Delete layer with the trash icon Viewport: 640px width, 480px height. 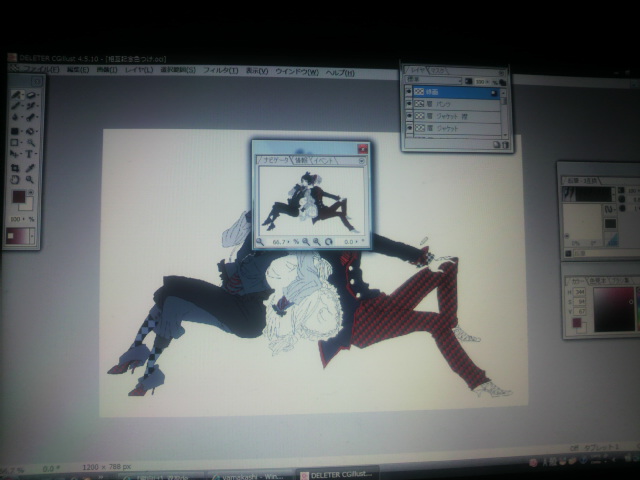(x=505, y=144)
